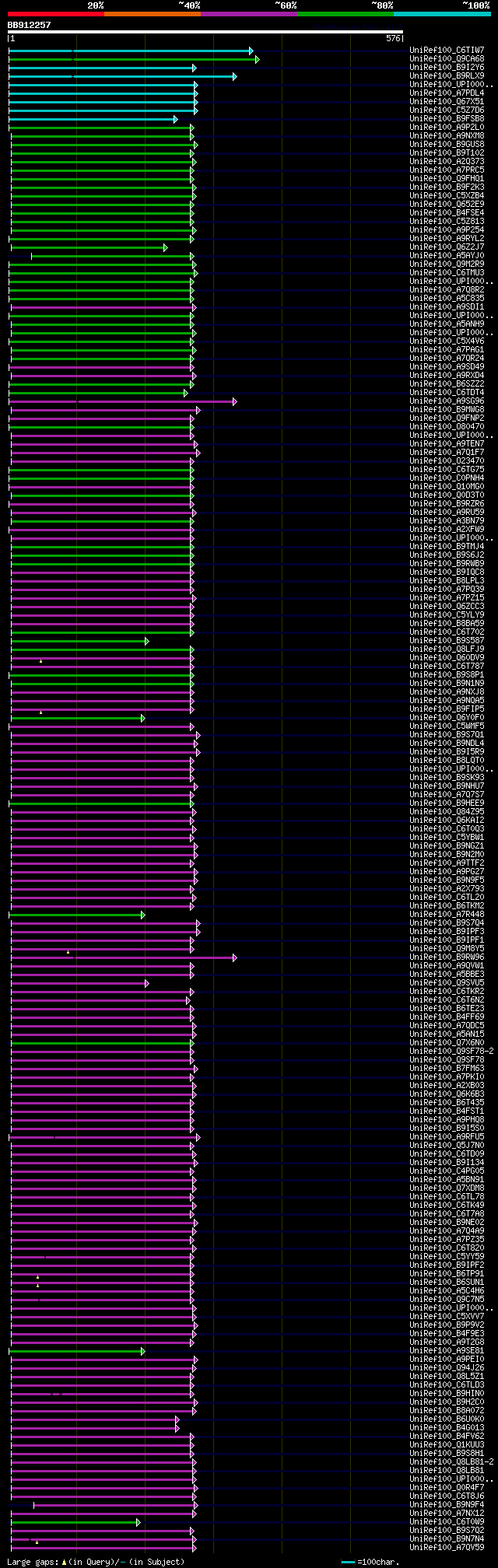Select the UniRef100_Q94J26 label
This screenshot has width=498, height=1568.
(x=447, y=1368)
